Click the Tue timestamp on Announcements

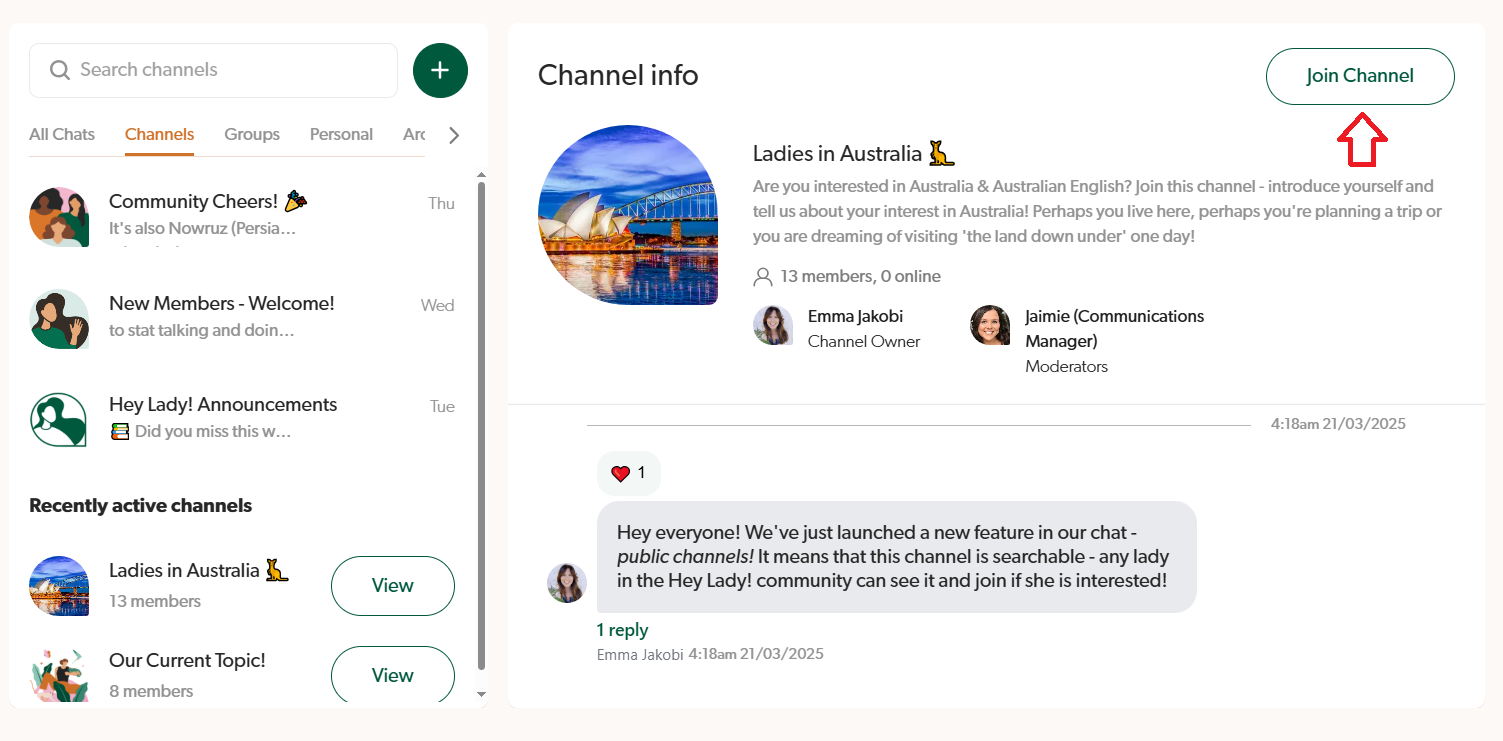tap(443, 406)
